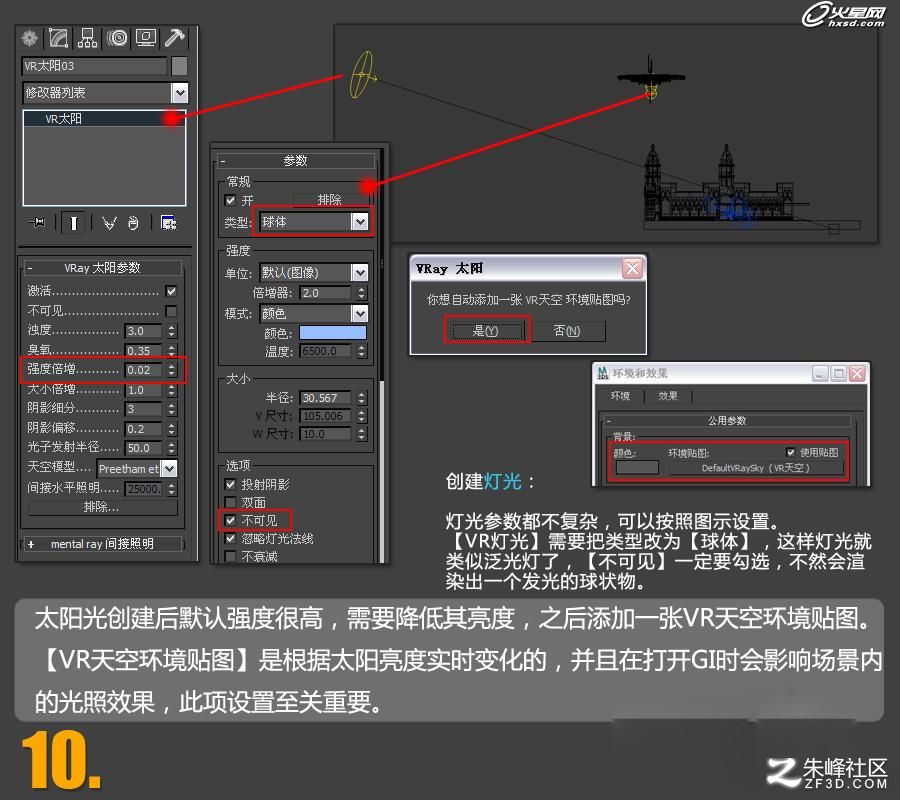The width and height of the screenshot is (900, 800).
Task: Collapse the 公用参数 rollout
Action: (x=727, y=421)
